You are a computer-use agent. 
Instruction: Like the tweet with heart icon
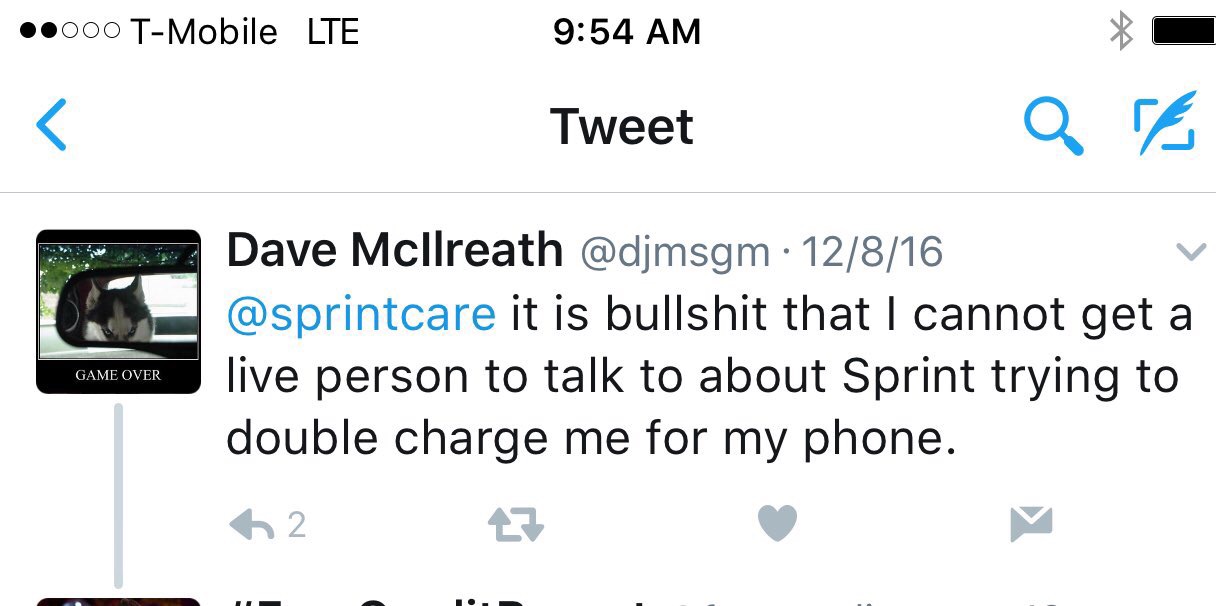pyautogui.click(x=777, y=523)
